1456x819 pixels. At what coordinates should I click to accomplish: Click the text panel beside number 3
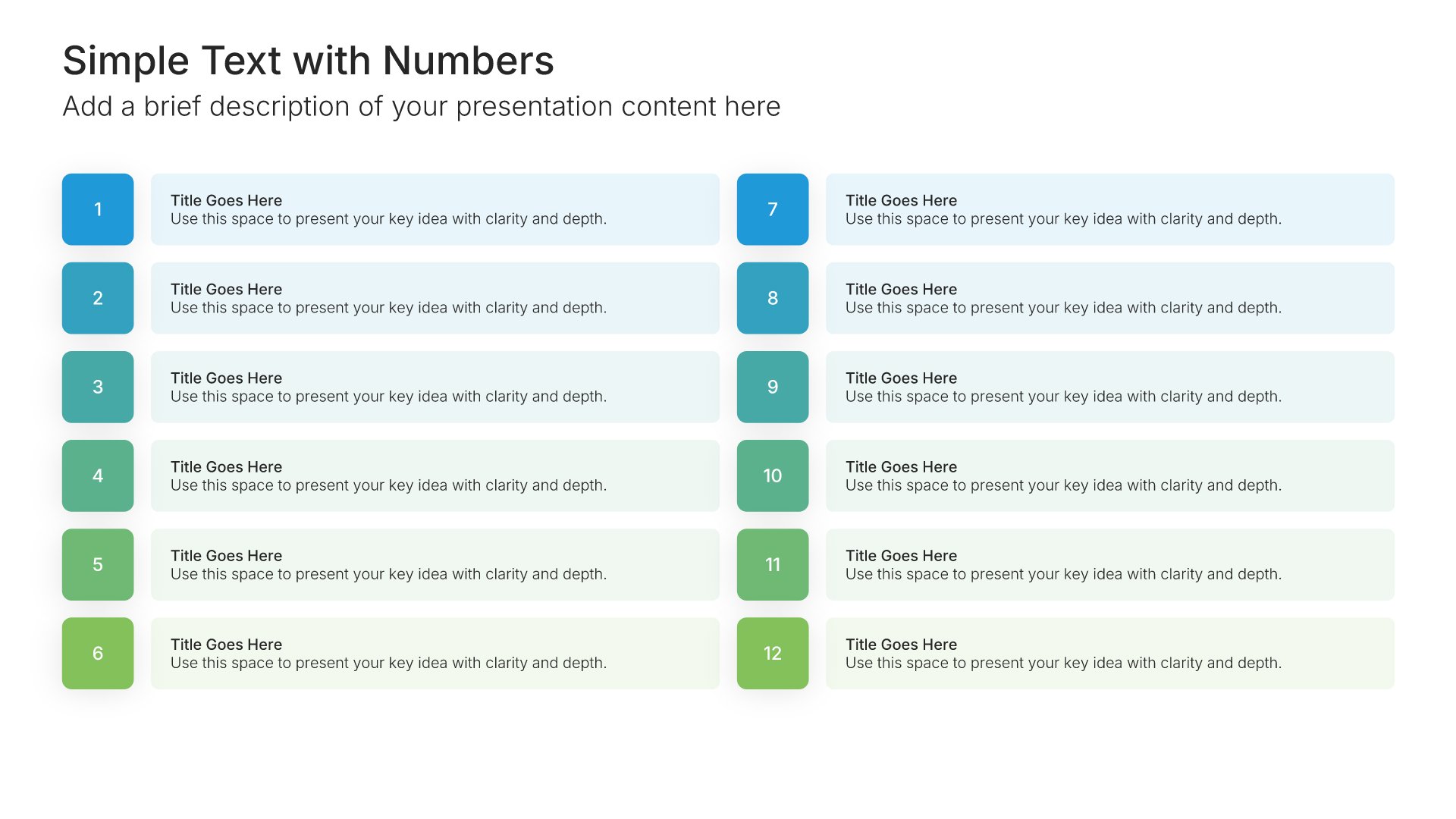[435, 387]
